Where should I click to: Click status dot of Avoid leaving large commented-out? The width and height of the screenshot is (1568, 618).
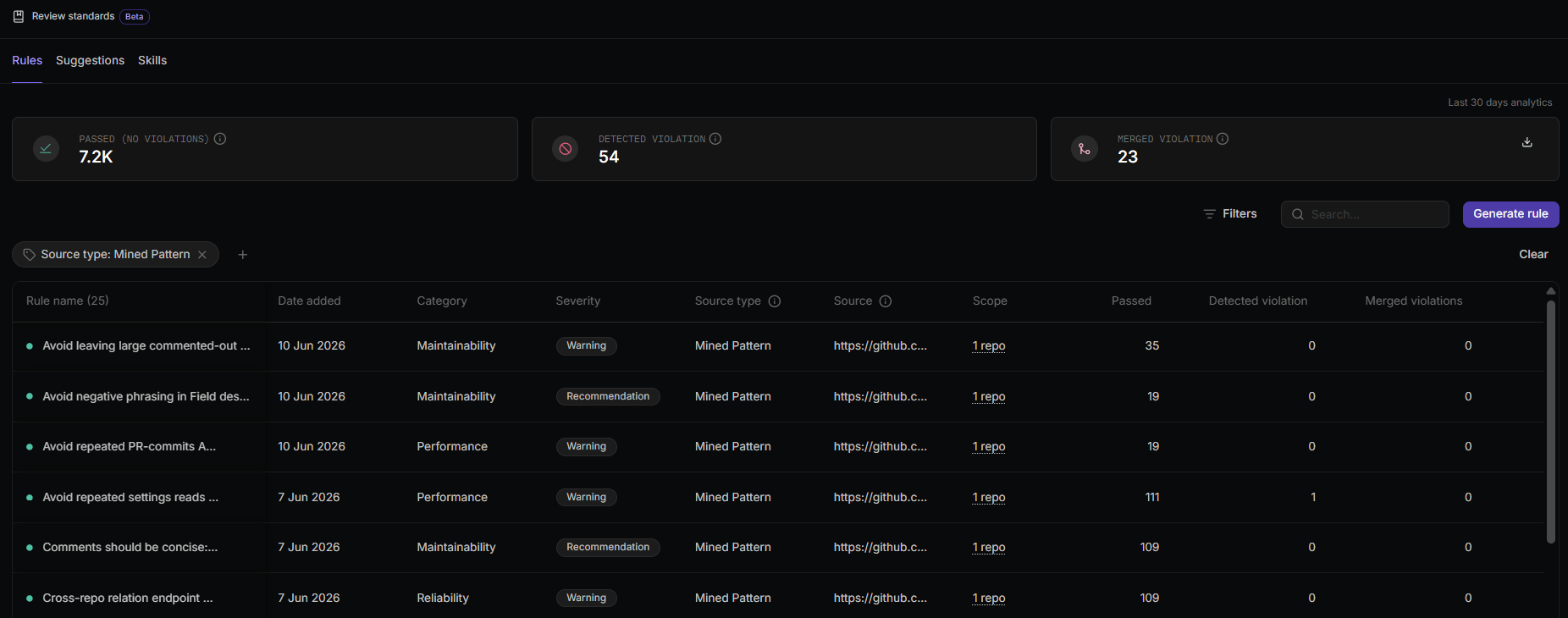[30, 345]
